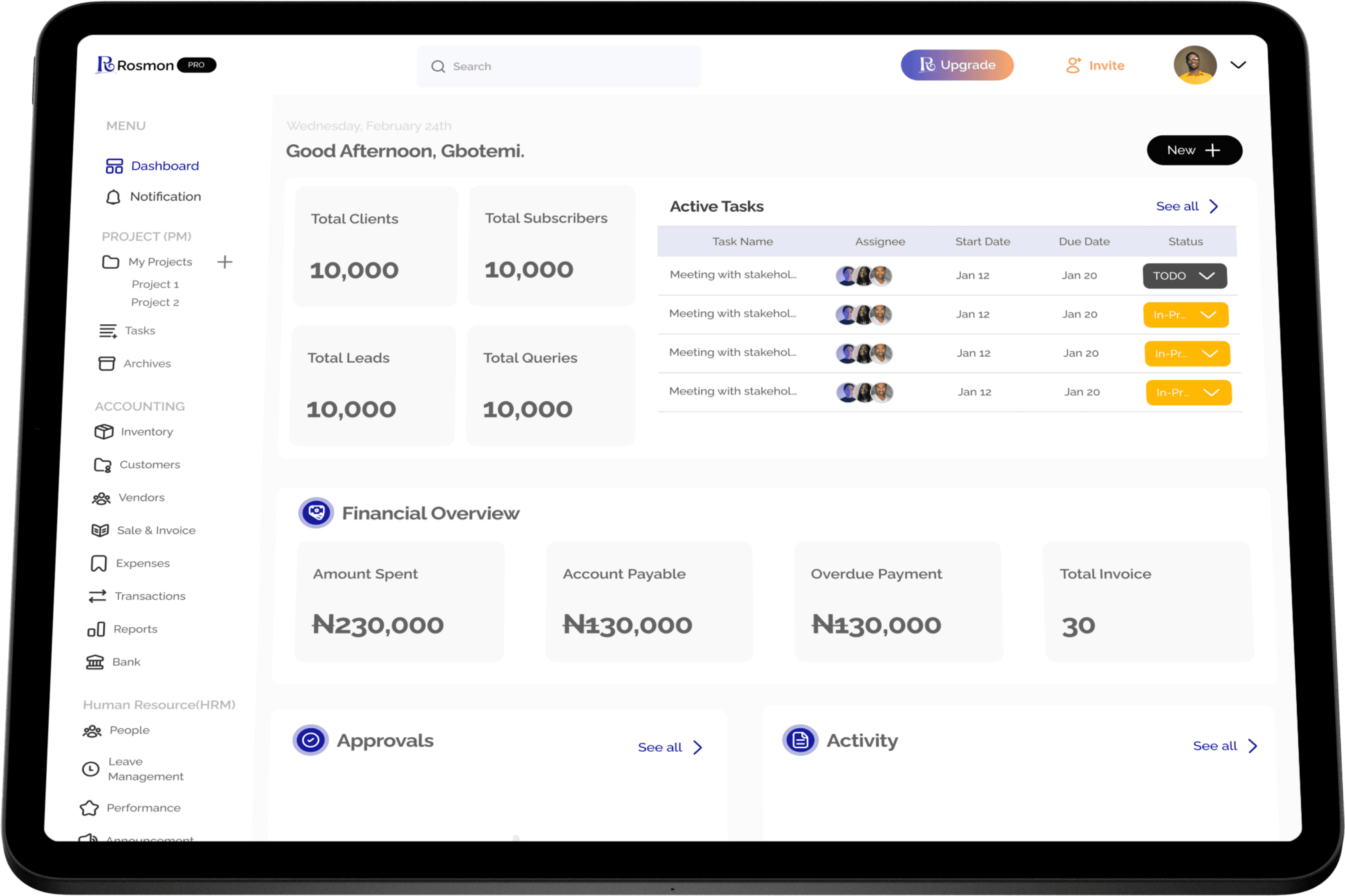1345x896 pixels.
Task: Click the Invite person-plus icon
Action: pyautogui.click(x=1073, y=65)
